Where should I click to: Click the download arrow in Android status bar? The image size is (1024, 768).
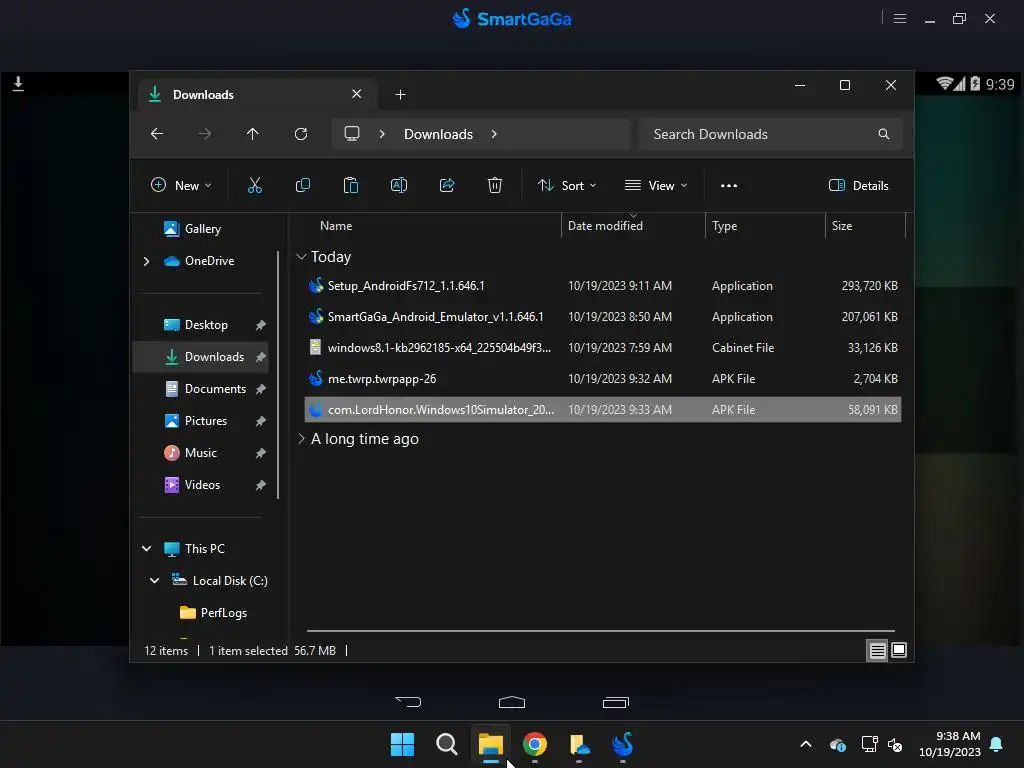pyautogui.click(x=18, y=84)
